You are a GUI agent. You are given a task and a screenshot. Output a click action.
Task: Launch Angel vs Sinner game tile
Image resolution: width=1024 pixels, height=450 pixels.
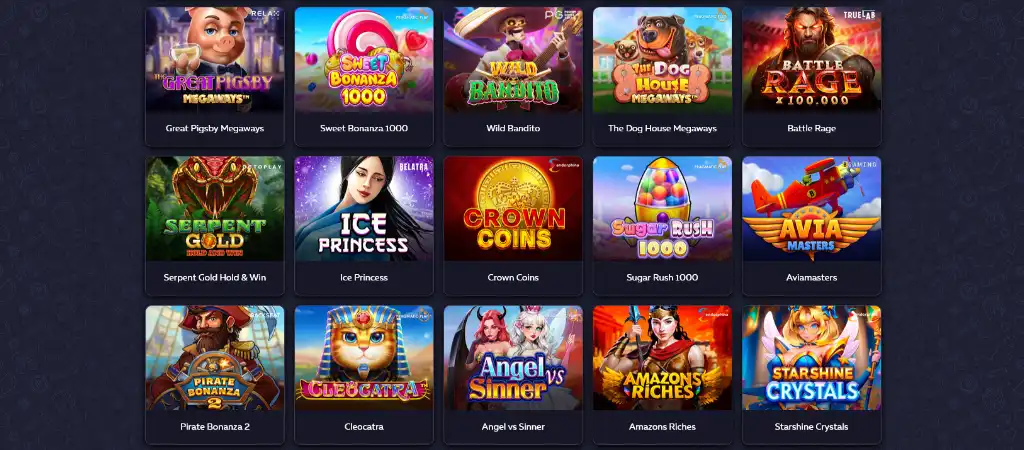(513, 358)
